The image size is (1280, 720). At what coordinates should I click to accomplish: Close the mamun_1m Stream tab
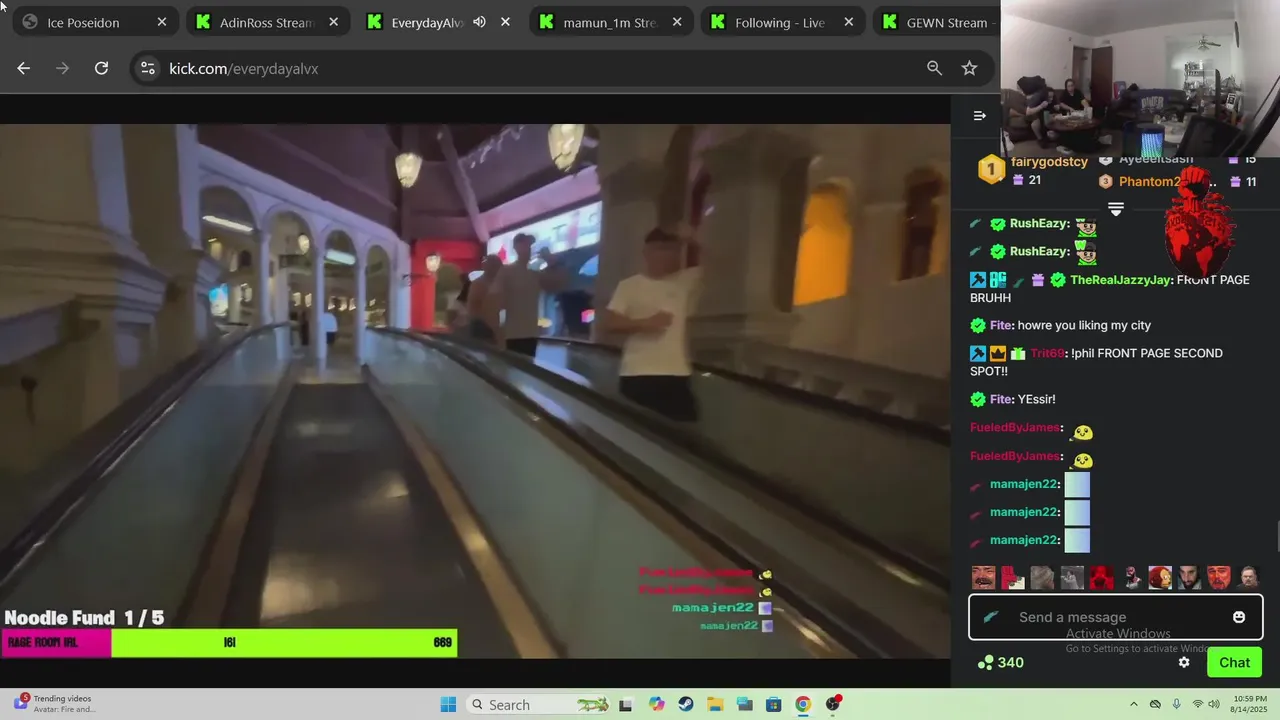(678, 22)
